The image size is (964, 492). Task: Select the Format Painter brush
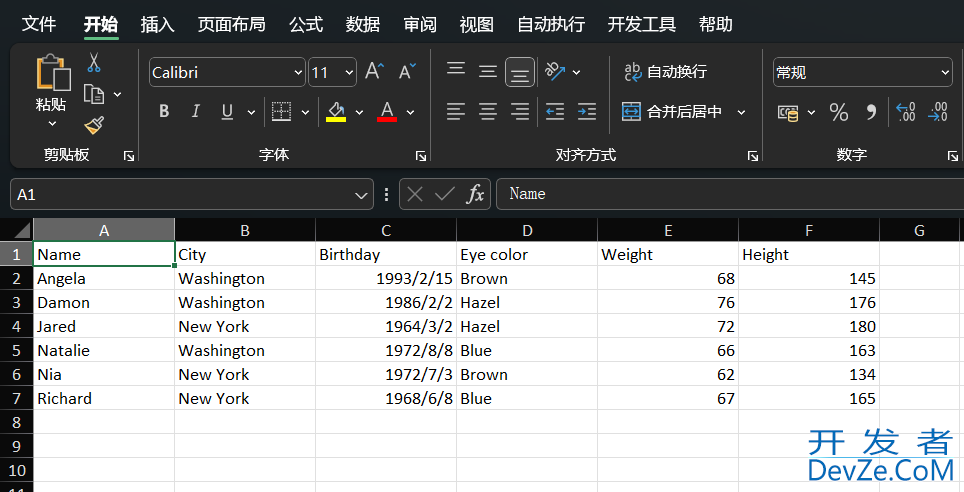[94, 125]
